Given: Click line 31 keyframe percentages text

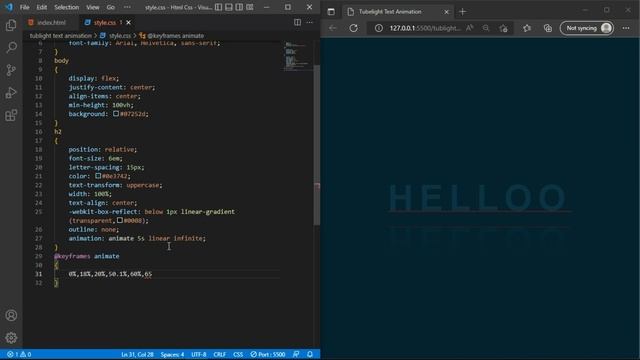Looking at the screenshot, I should [110, 274].
